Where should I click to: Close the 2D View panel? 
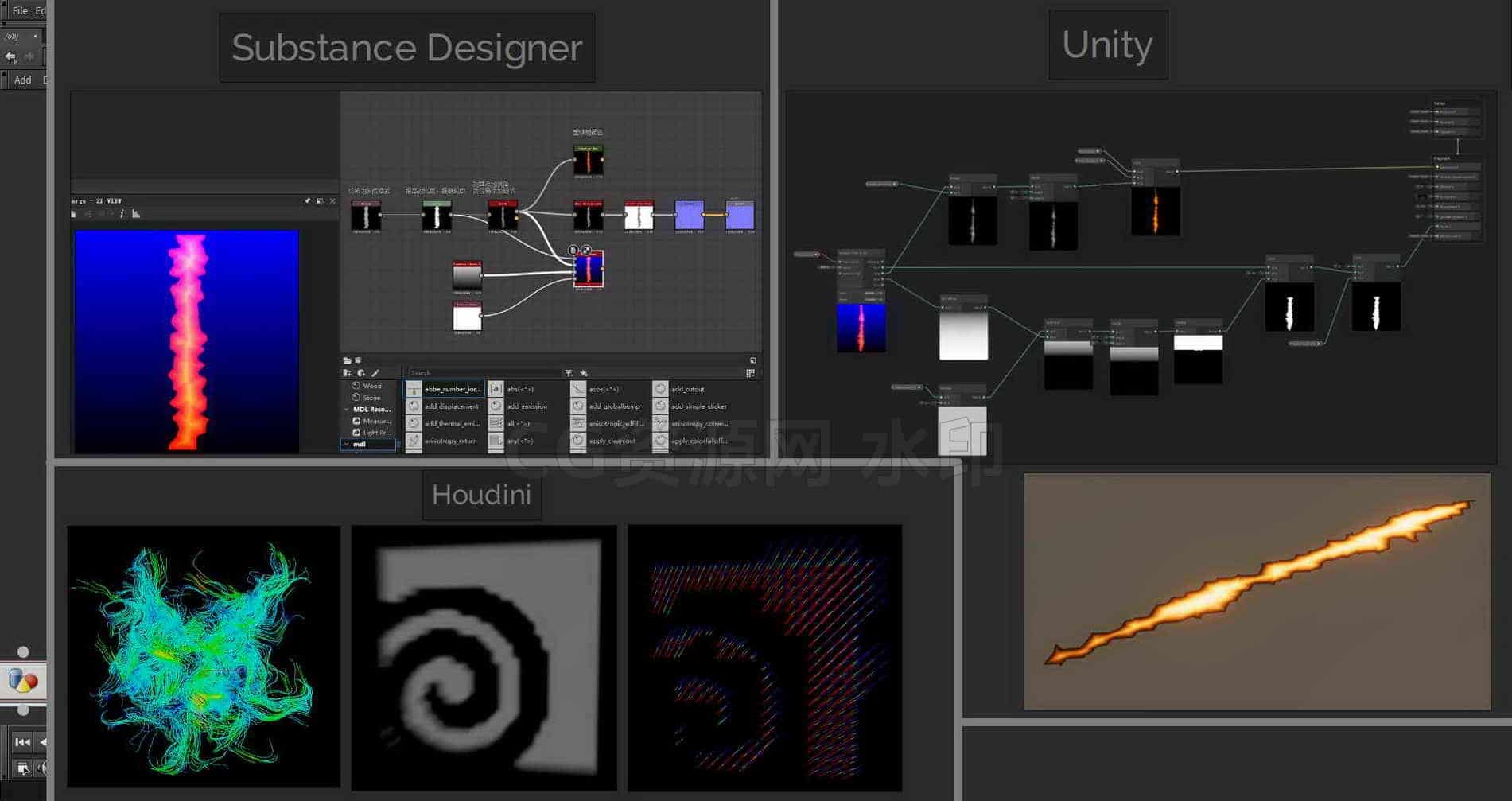coord(332,201)
